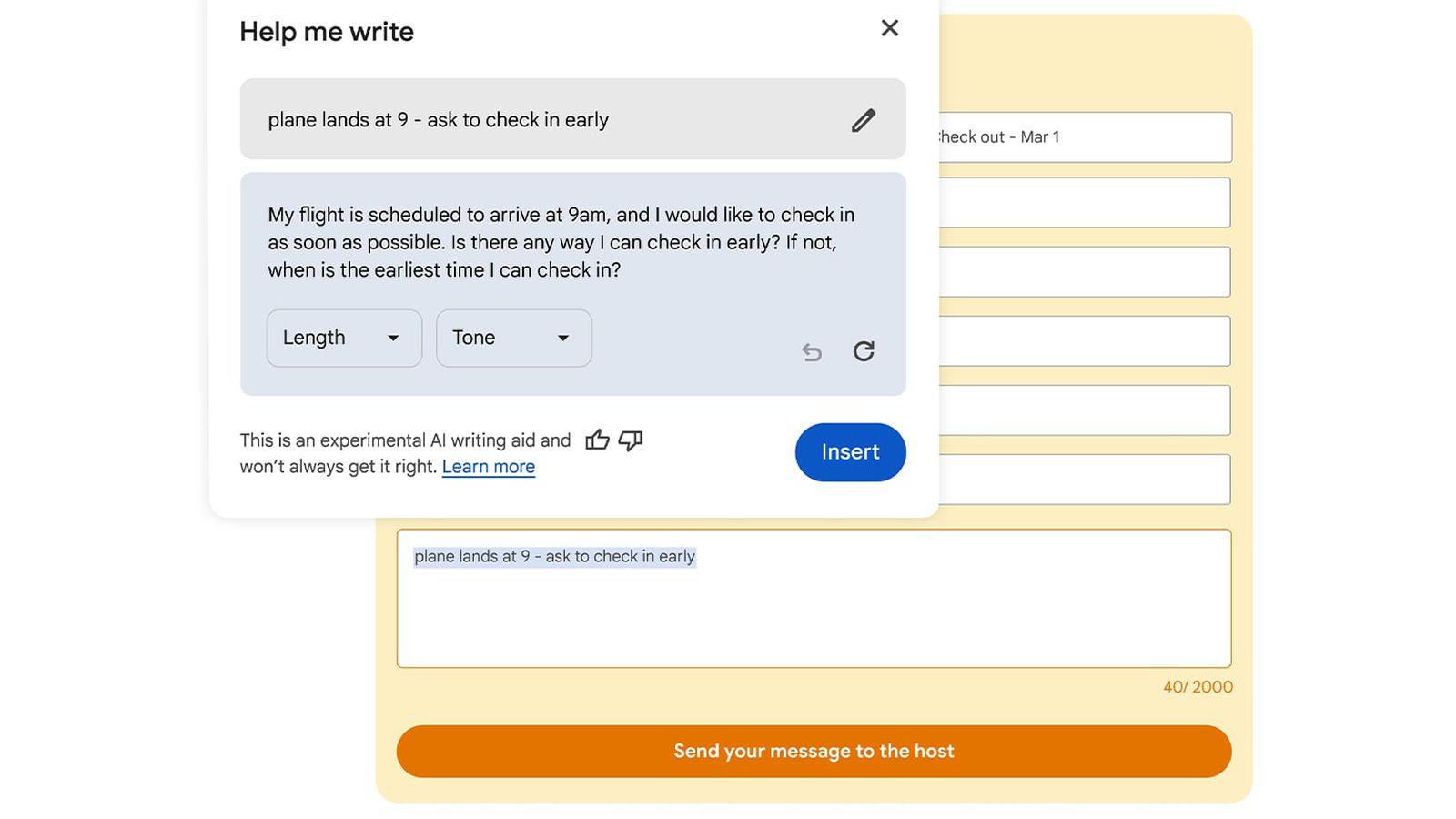Select the prompt text 'plane lands at 9'
Viewport: 1456px width, 819px height.
[439, 119]
